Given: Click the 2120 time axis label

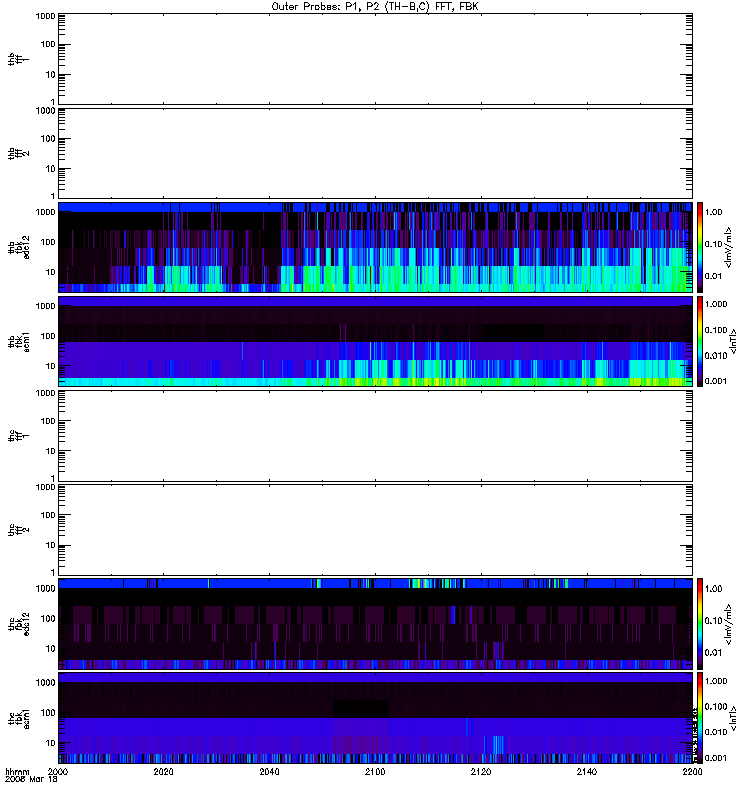Looking at the screenshot, I should 481,771.
